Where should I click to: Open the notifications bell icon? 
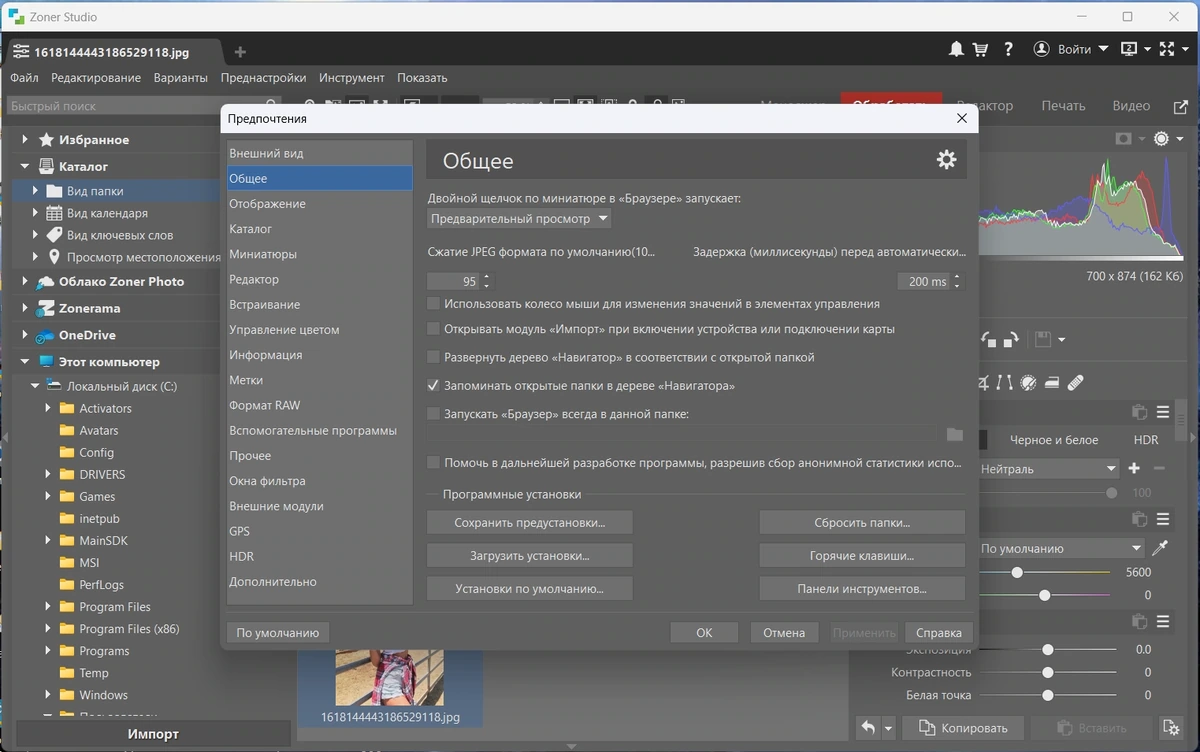click(957, 49)
